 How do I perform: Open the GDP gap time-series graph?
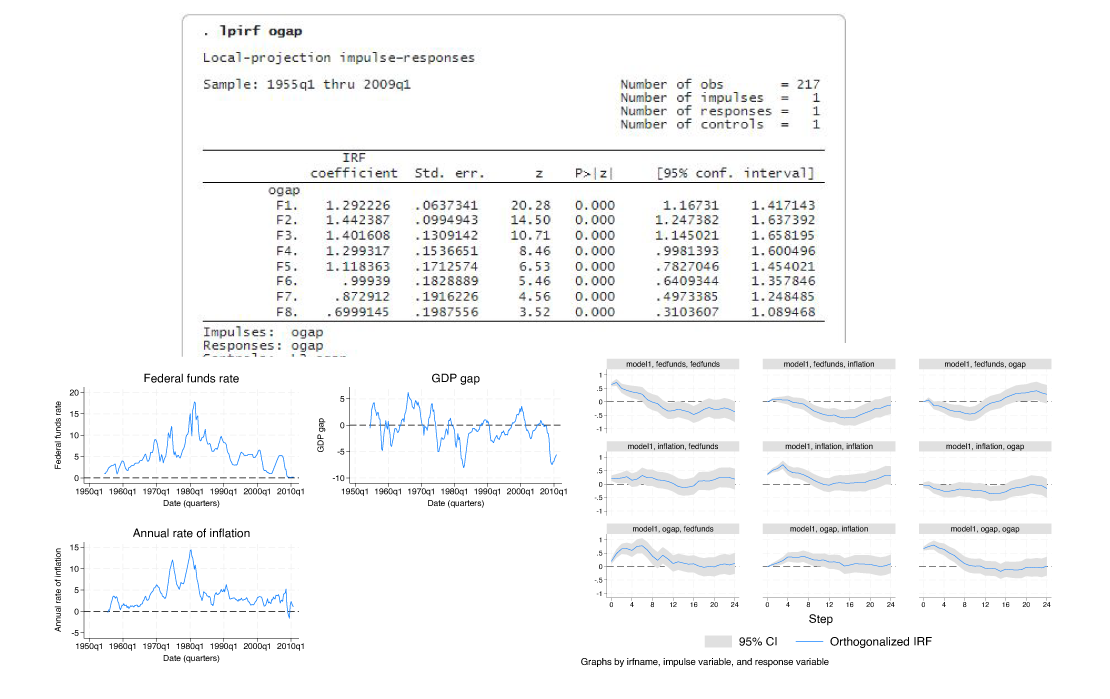(440, 440)
